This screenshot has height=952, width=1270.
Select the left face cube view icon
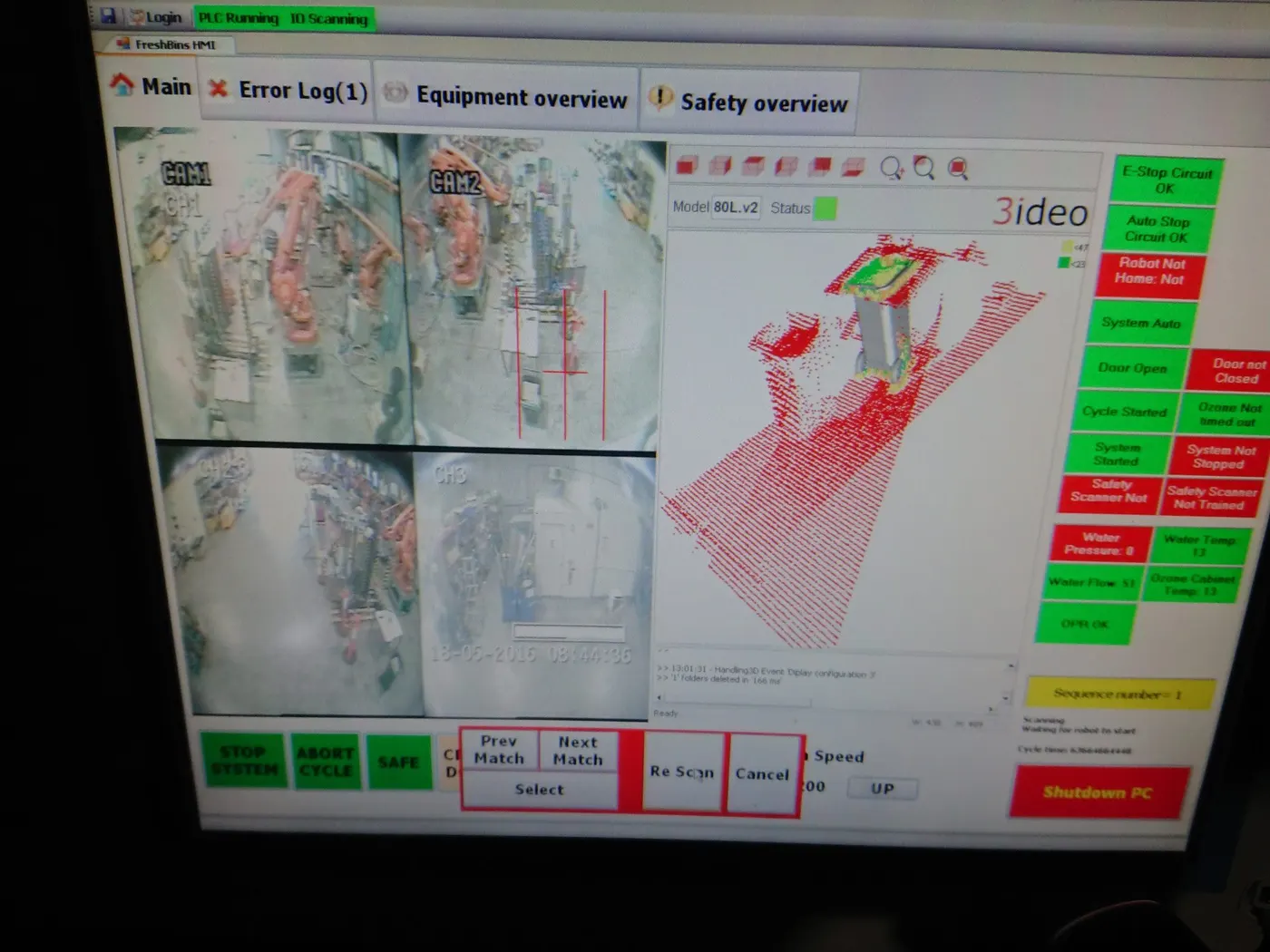tap(786, 166)
